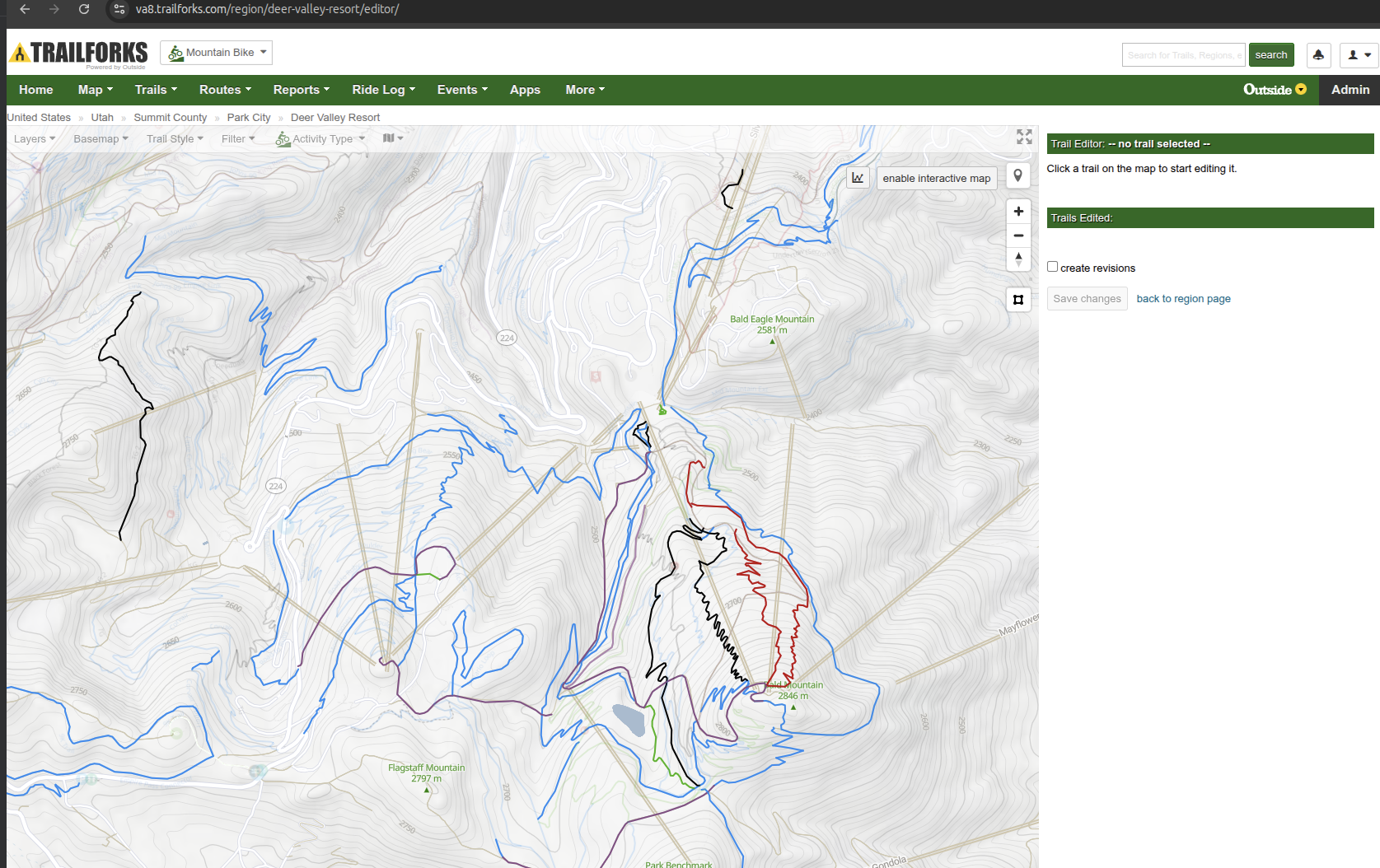Enable the create revisions checkbox
The height and width of the screenshot is (868, 1380).
coord(1052,267)
